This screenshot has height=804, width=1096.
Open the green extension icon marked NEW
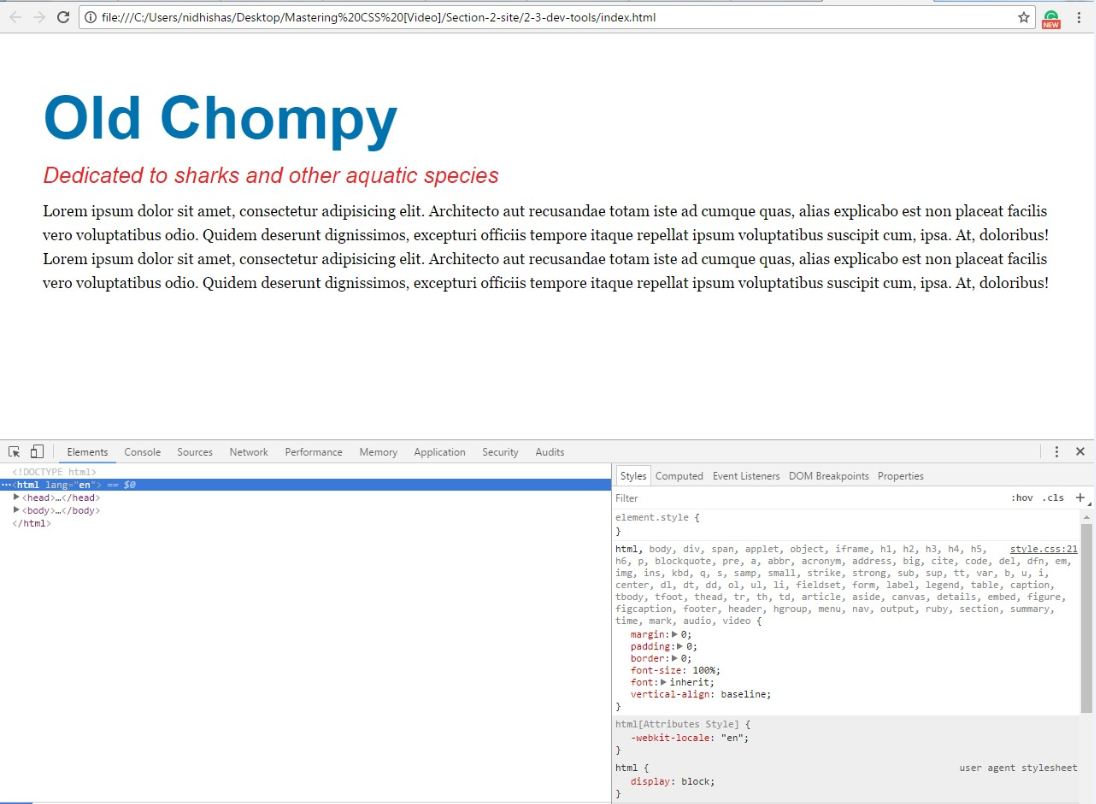pos(1051,18)
